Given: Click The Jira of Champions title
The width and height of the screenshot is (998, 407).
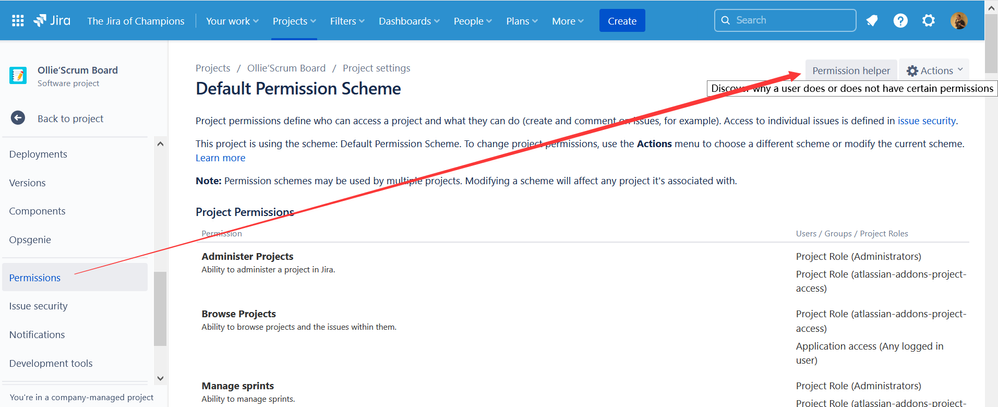Looking at the screenshot, I should pos(136,21).
